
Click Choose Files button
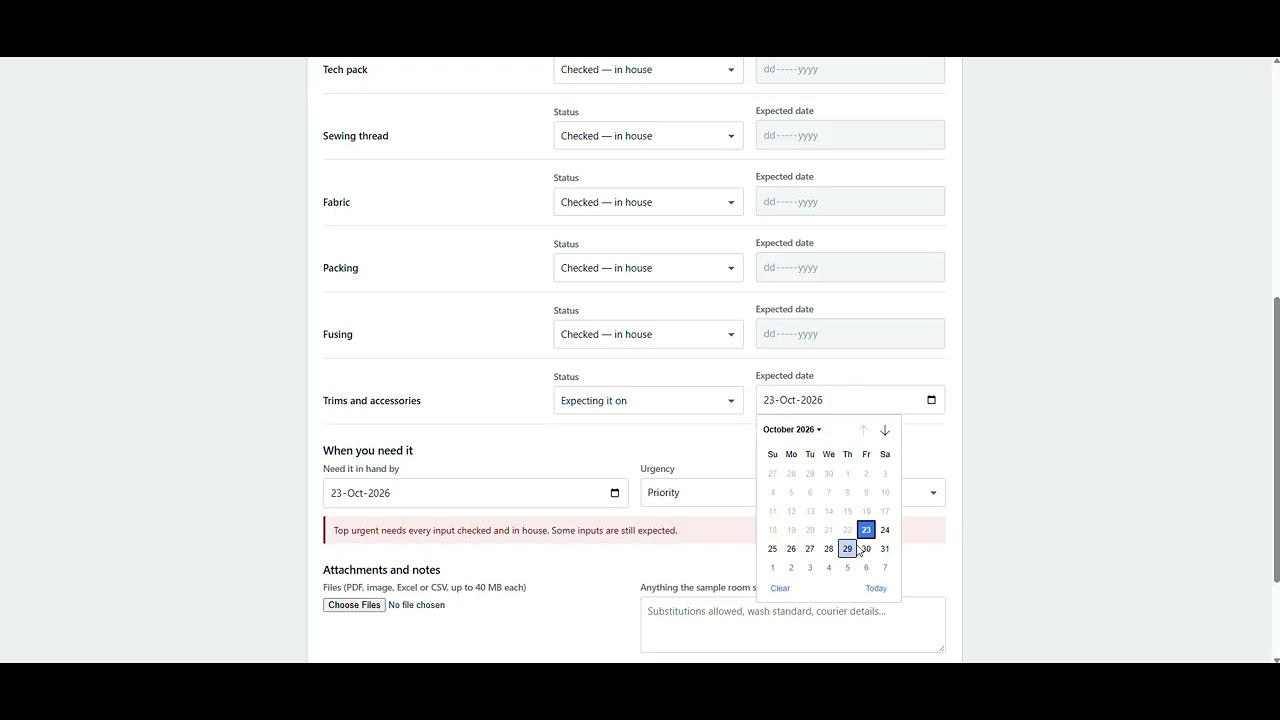(x=354, y=605)
